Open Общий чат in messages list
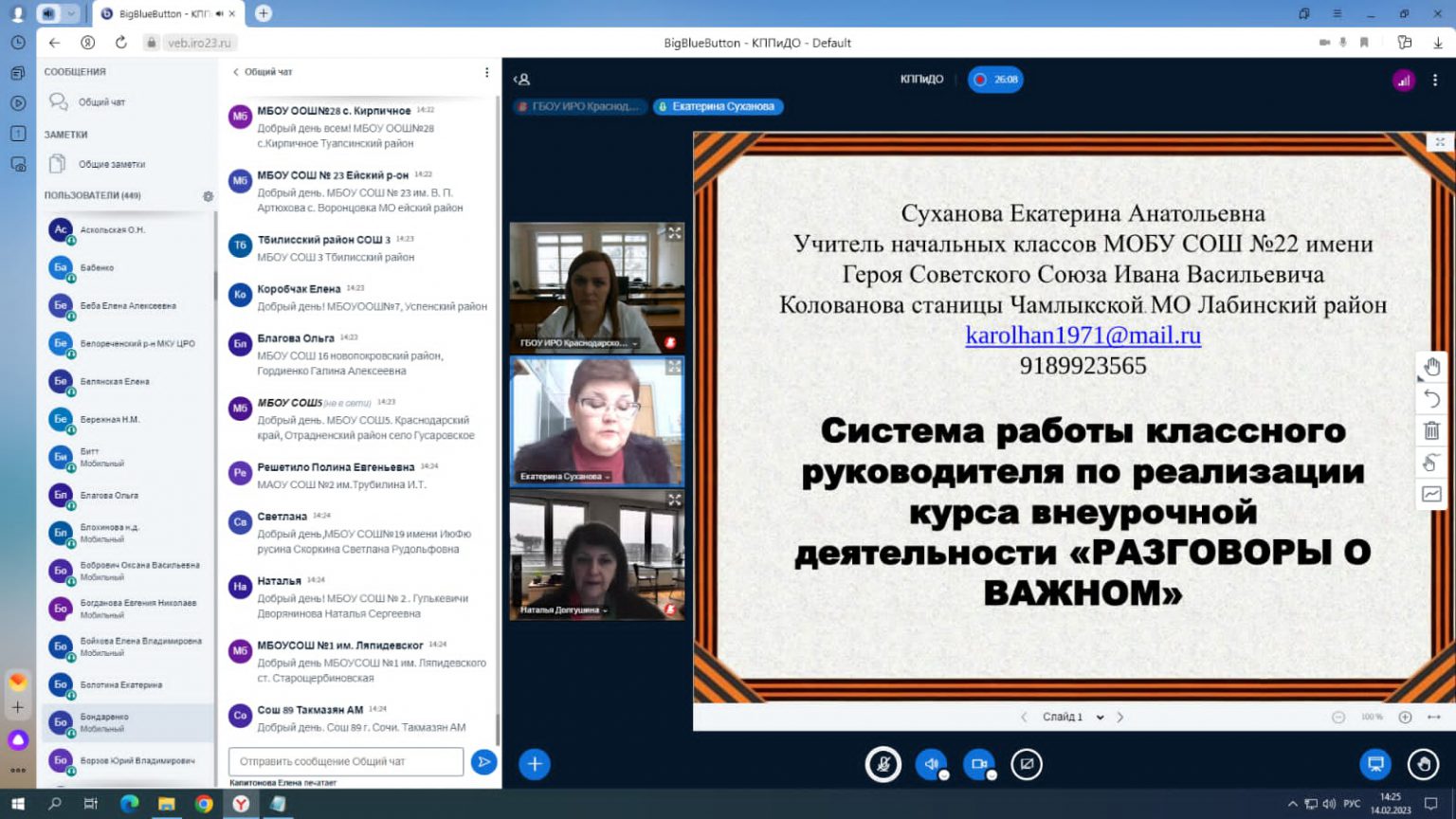The image size is (1456, 819). pyautogui.click(x=101, y=102)
